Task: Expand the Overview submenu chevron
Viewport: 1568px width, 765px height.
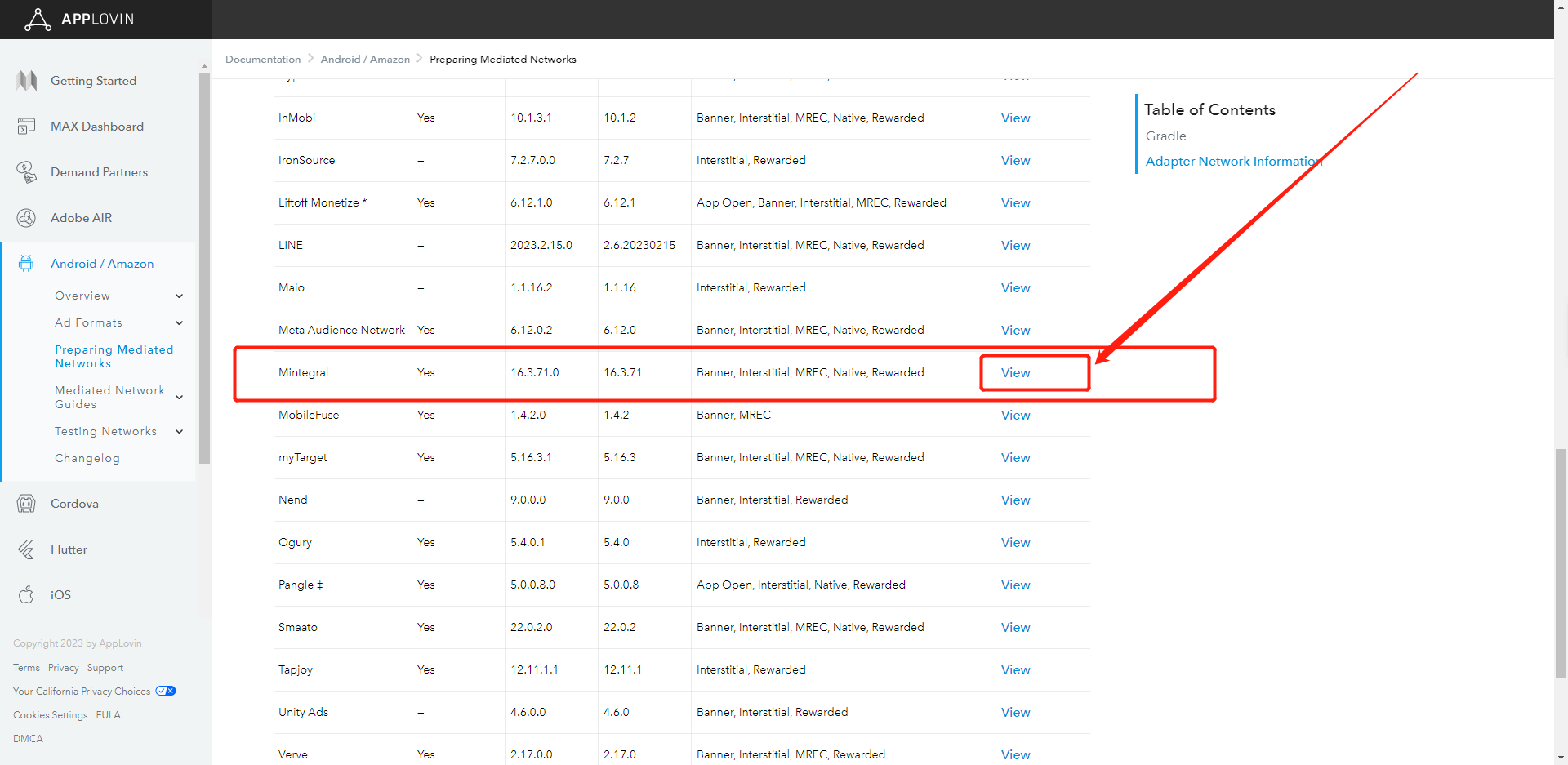Action: tap(180, 296)
